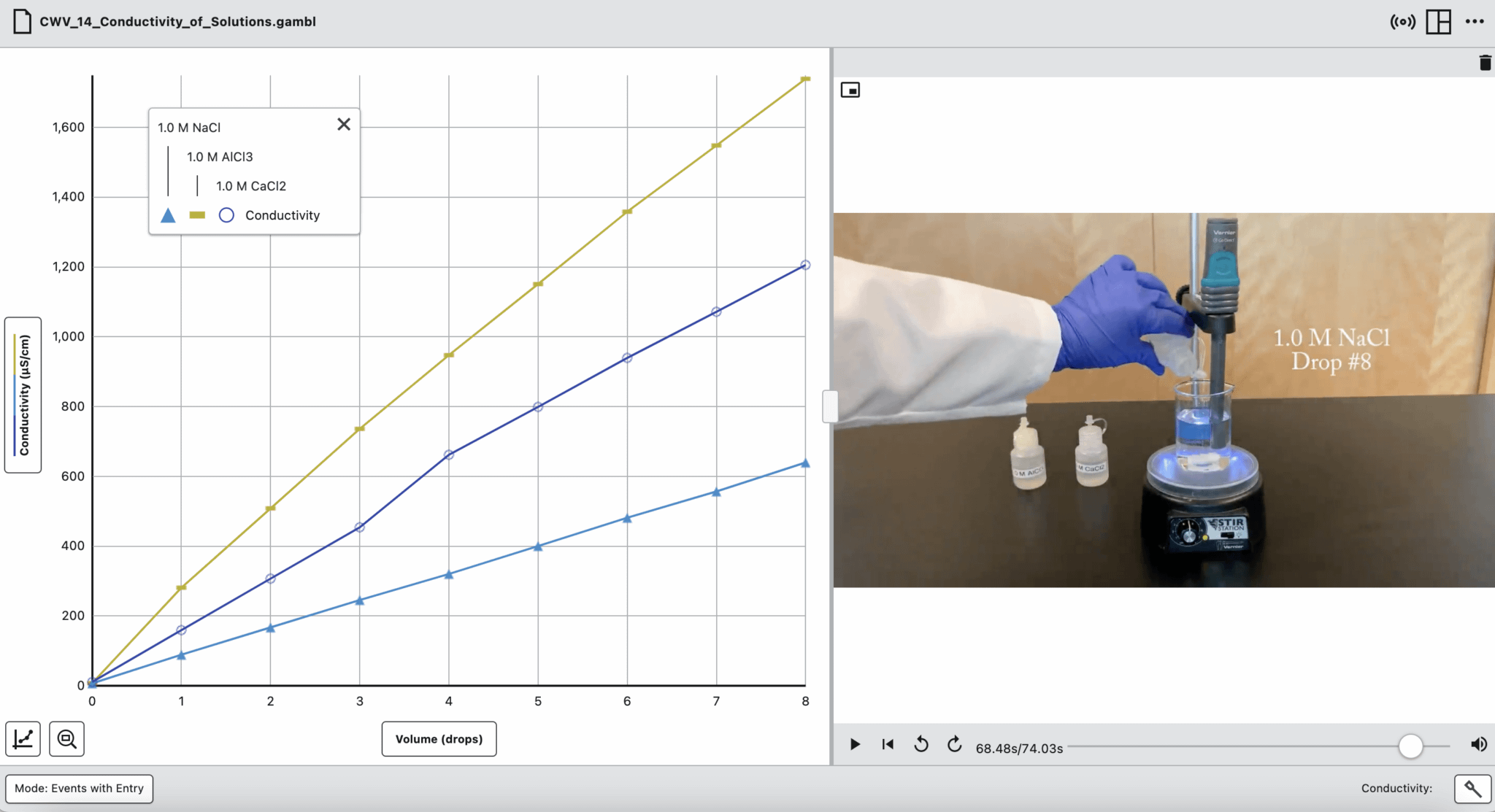Viewport: 1495px width, 812px height.
Task: Enable picture-in-picture on the video
Action: [851, 89]
